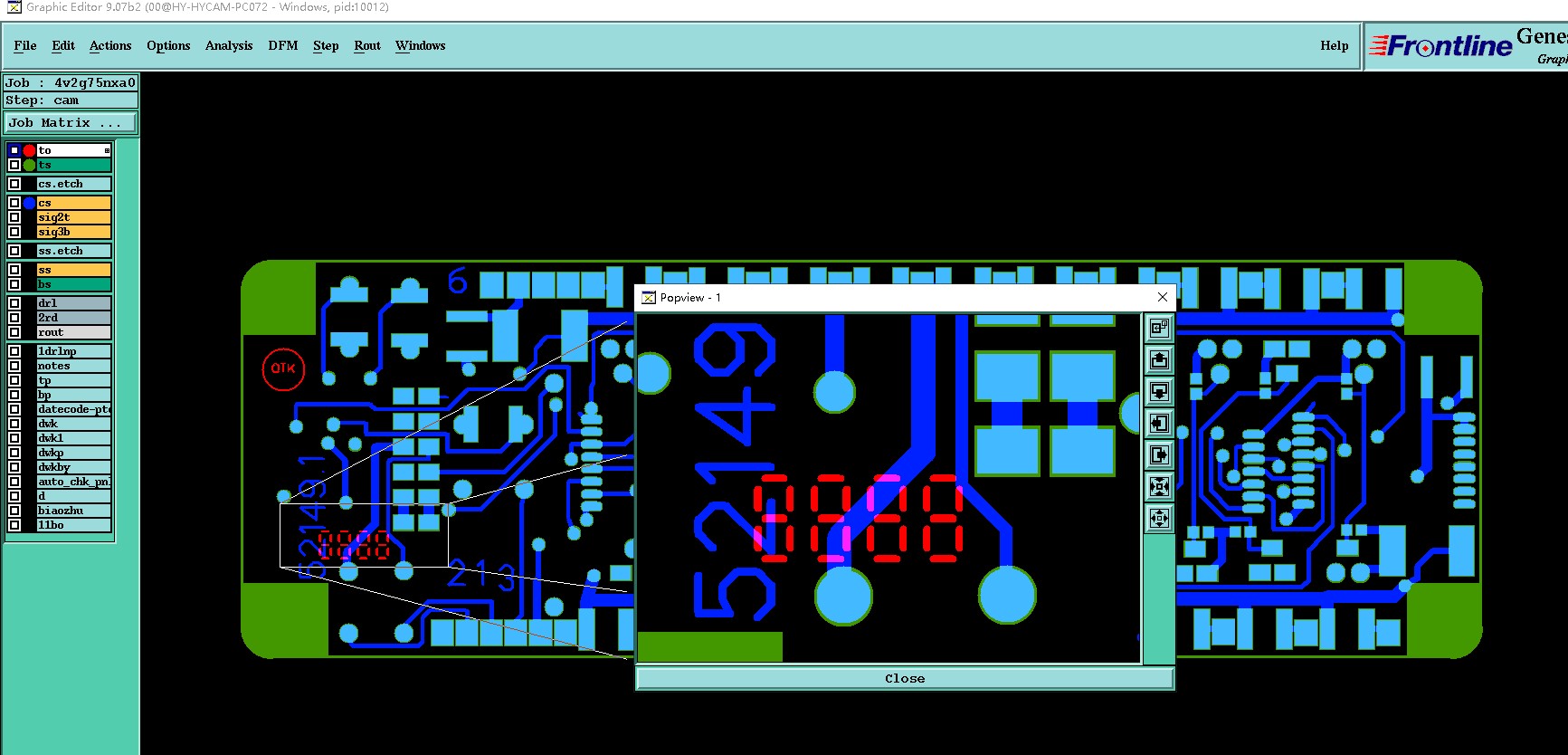The image size is (1568, 755).
Task: Open the Options menu
Action: (x=168, y=45)
